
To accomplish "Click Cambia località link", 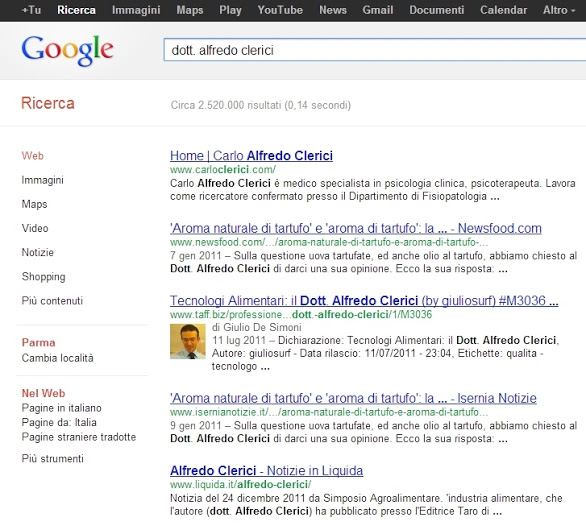I will (58, 358).
